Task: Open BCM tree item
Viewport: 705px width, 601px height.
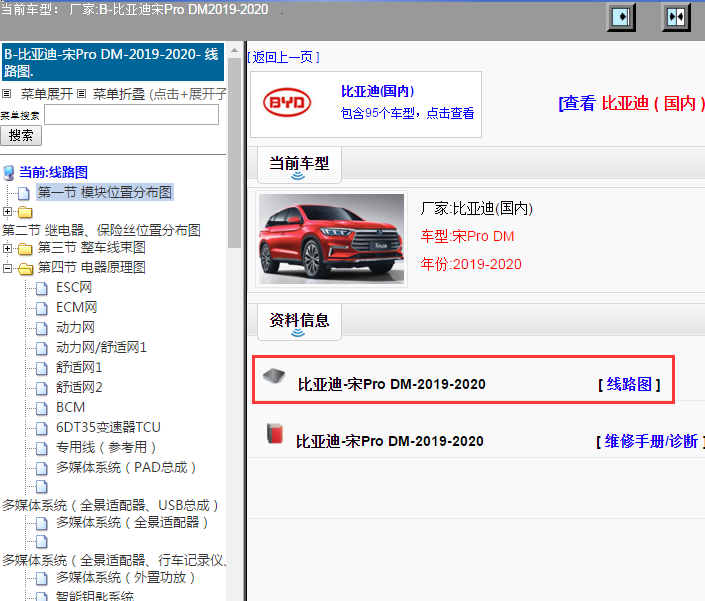Action: click(x=71, y=407)
